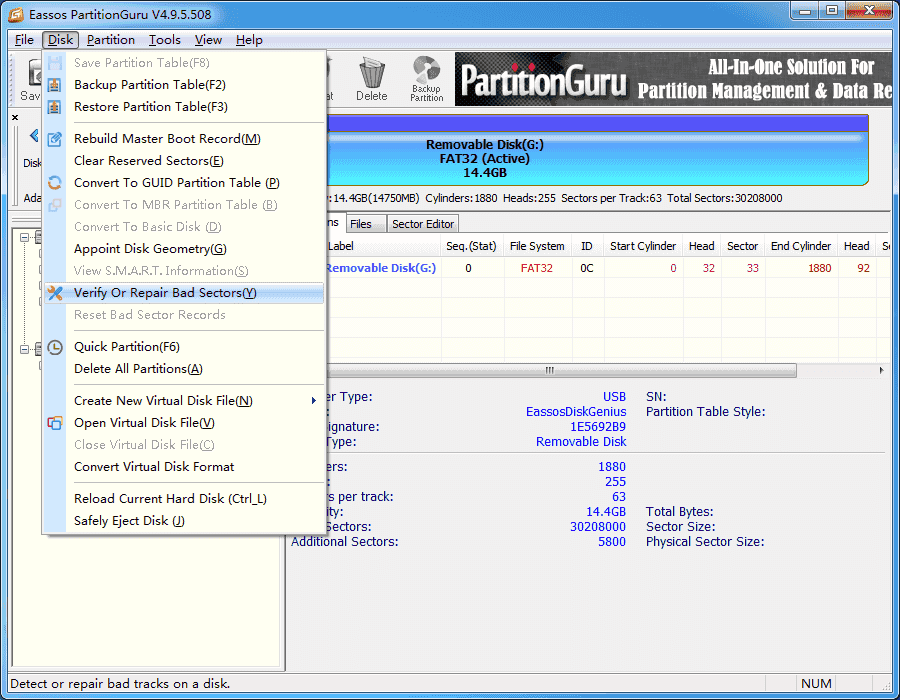
Task: Click the Rebuild Master Boot Record icon
Action: click(55, 139)
